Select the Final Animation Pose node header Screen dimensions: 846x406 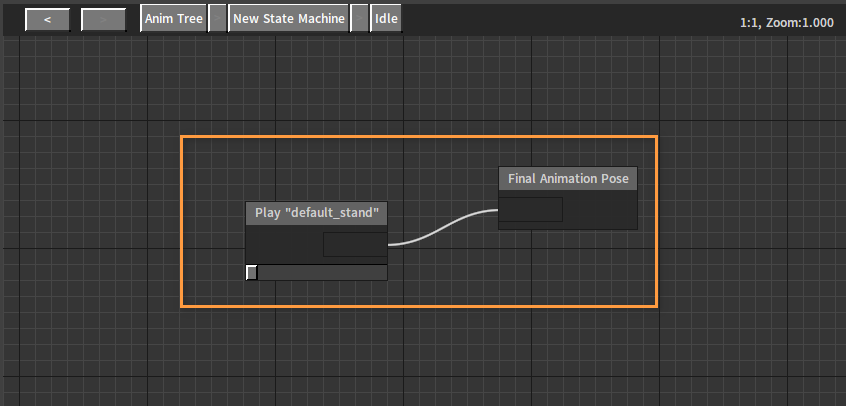tap(567, 179)
